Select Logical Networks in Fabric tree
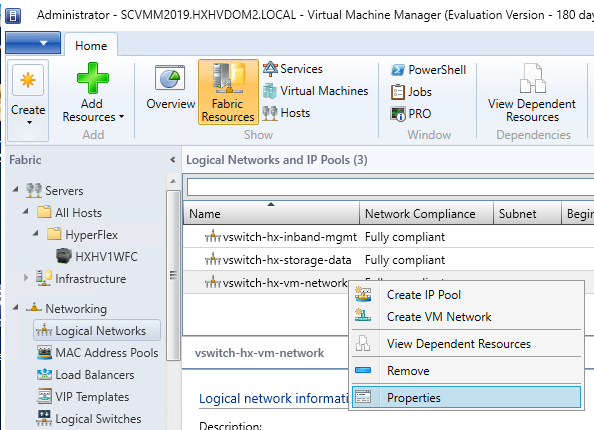The height and width of the screenshot is (430, 594). (97, 330)
